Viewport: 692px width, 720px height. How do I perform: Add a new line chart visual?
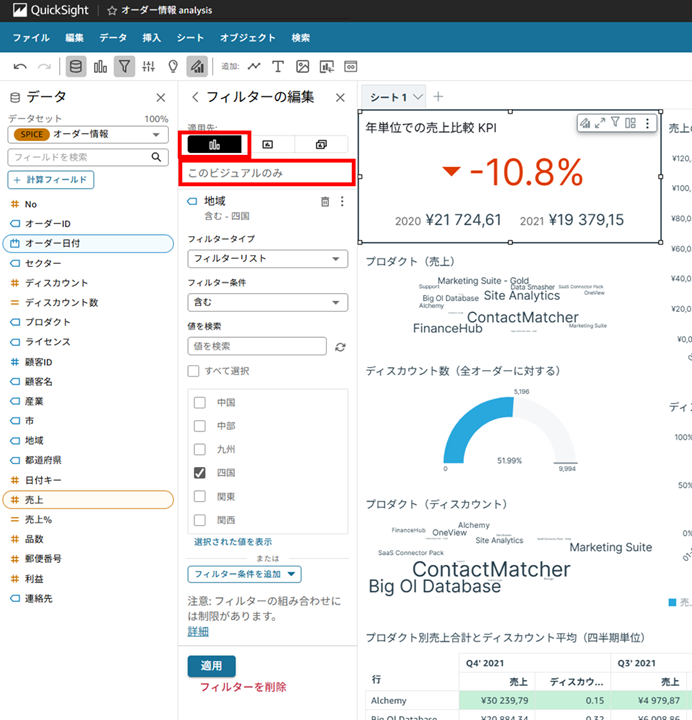click(254, 67)
